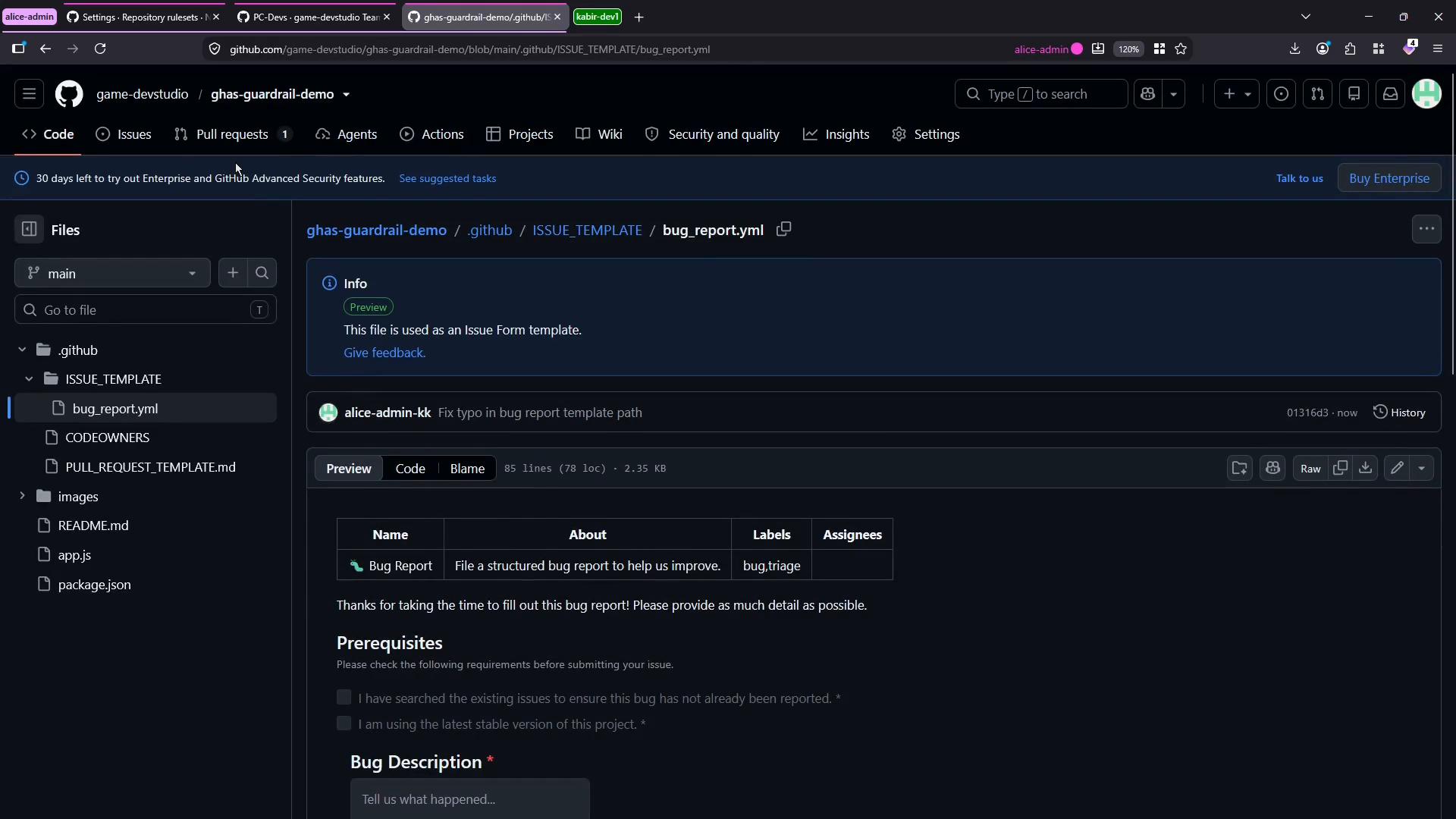
Task: Open browser downloads icon in toolbar
Action: coord(1294,49)
